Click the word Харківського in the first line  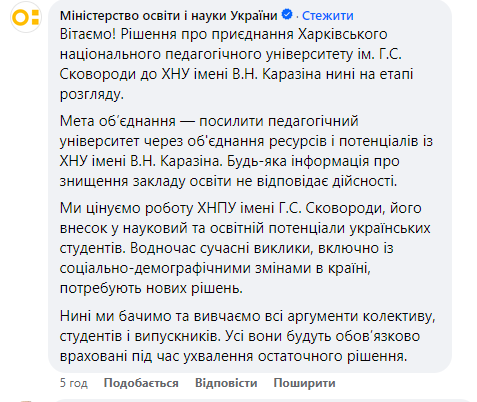click(x=343, y=35)
